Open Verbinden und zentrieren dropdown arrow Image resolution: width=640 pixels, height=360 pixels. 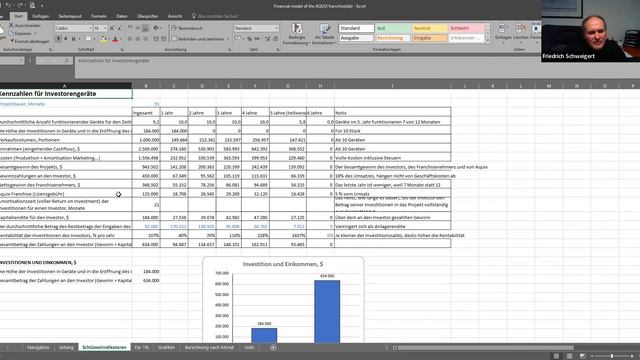click(228, 39)
